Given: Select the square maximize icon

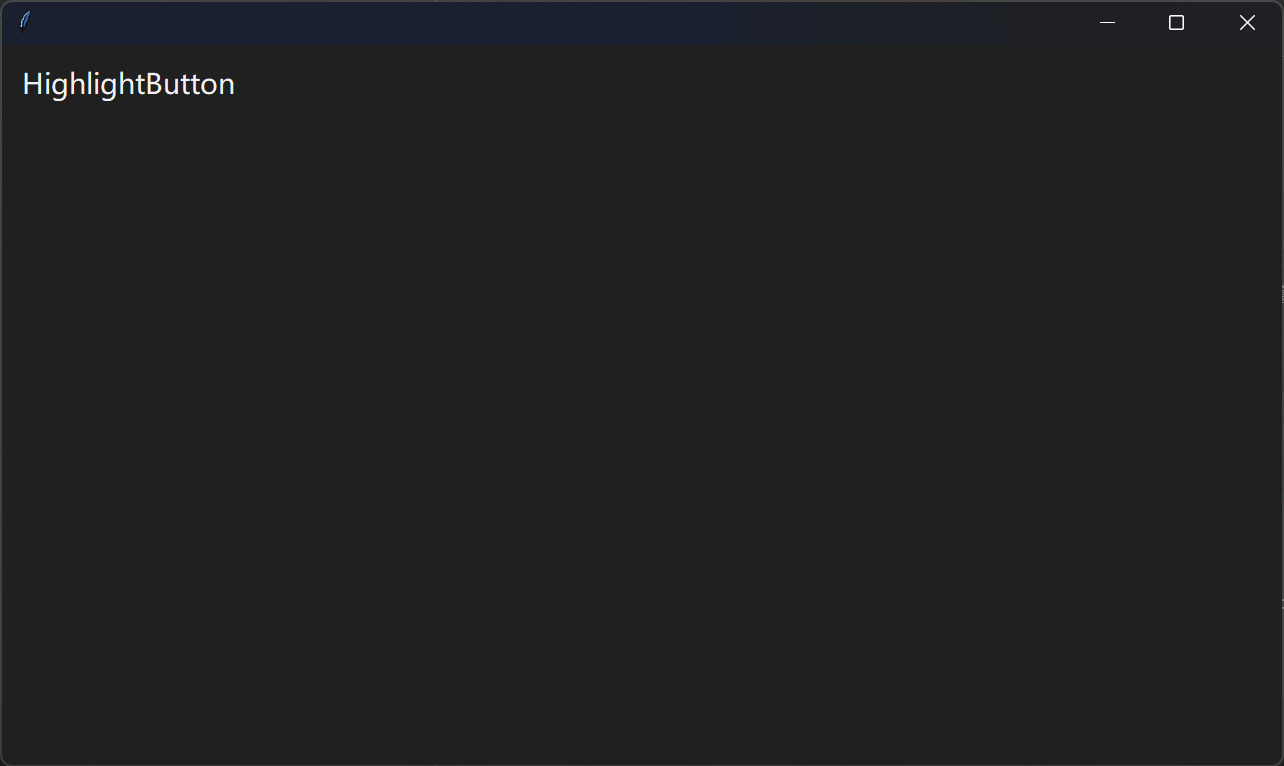Looking at the screenshot, I should click(1176, 22).
